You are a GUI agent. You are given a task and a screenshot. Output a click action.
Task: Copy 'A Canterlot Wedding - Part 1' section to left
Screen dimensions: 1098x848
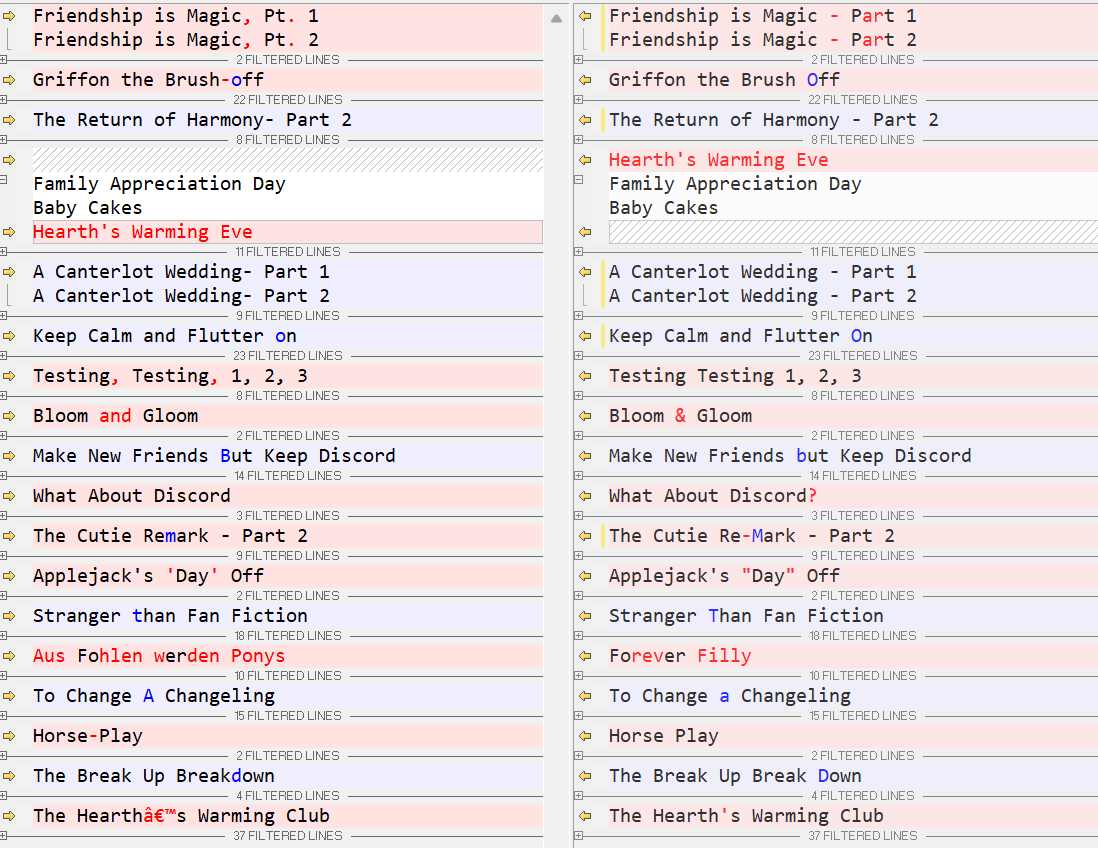[585, 272]
